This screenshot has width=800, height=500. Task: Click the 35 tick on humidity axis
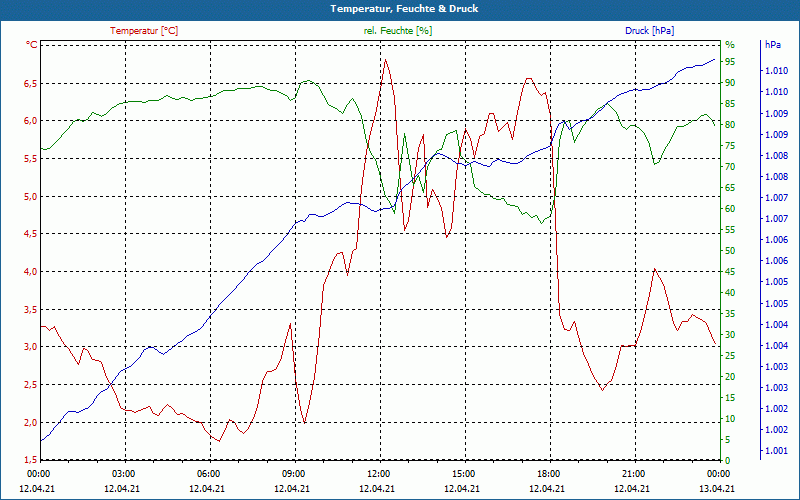[730, 314]
